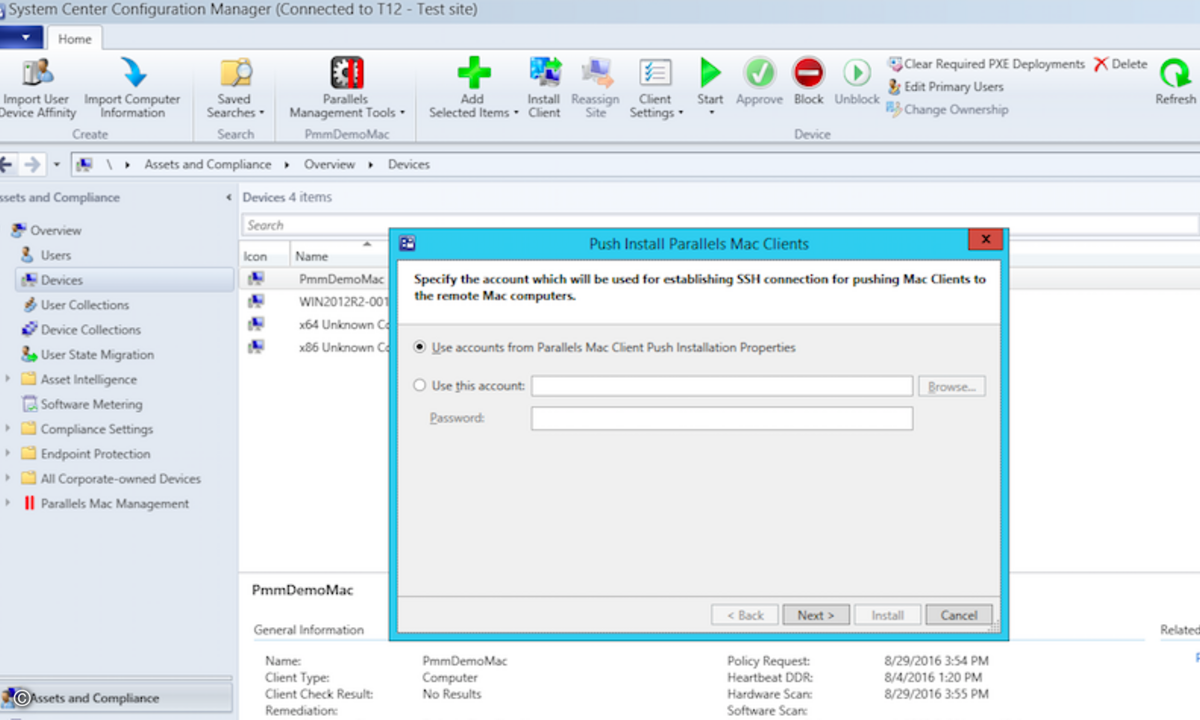Click the Reassign Site icon
Screen dimensions: 1200x720
pos(596,72)
